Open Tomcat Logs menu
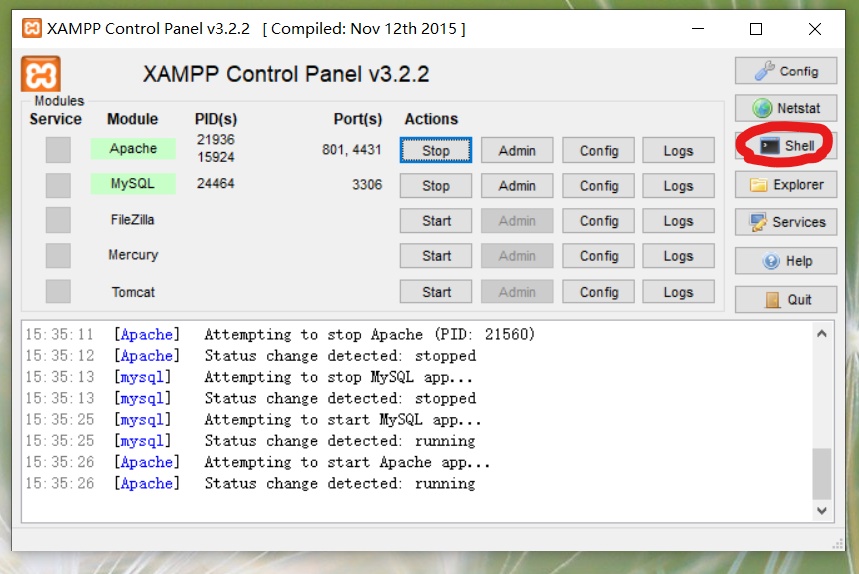This screenshot has width=859, height=574. click(678, 292)
